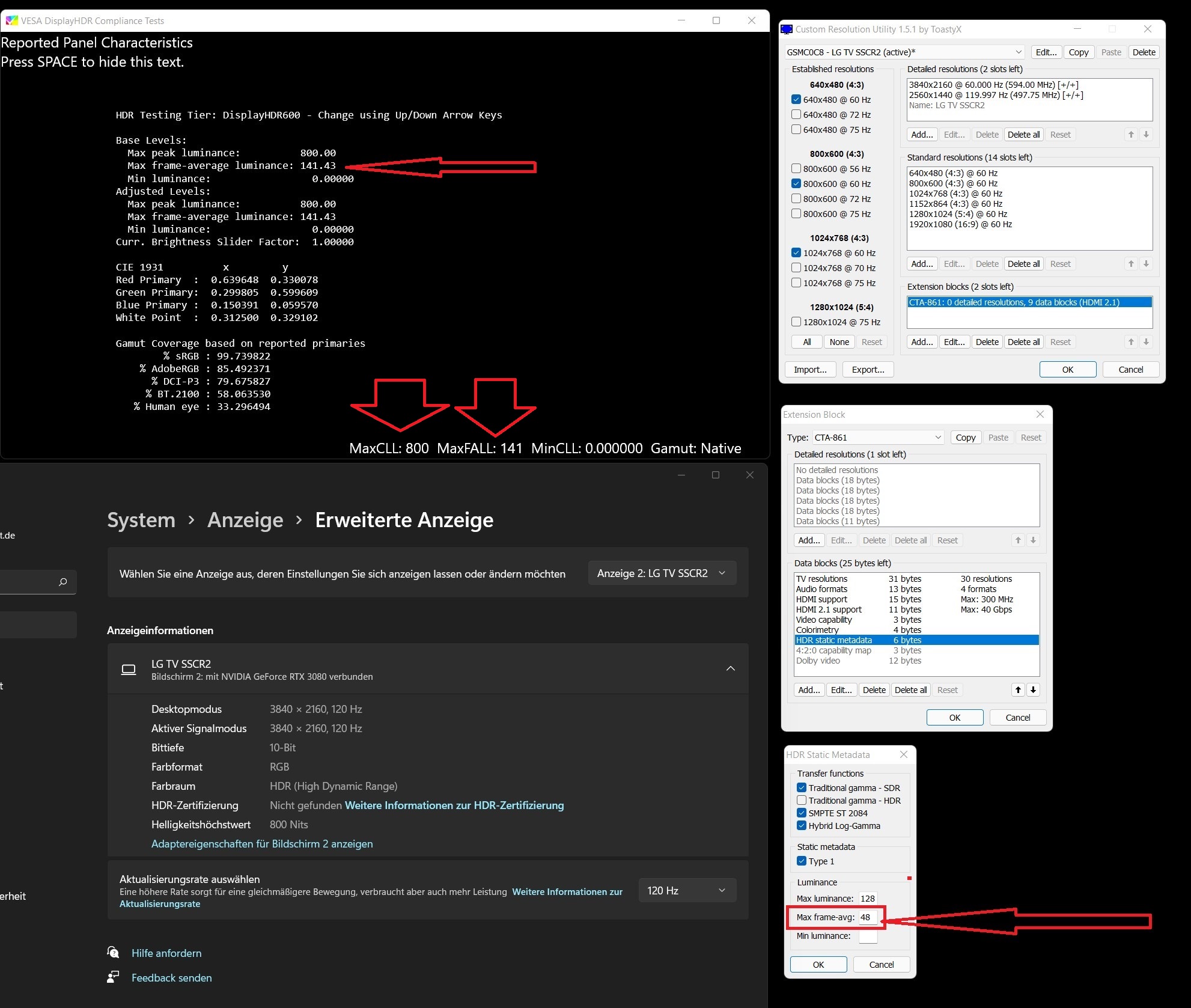
Task: Click OK in the Extension Block dialog
Action: click(955, 718)
